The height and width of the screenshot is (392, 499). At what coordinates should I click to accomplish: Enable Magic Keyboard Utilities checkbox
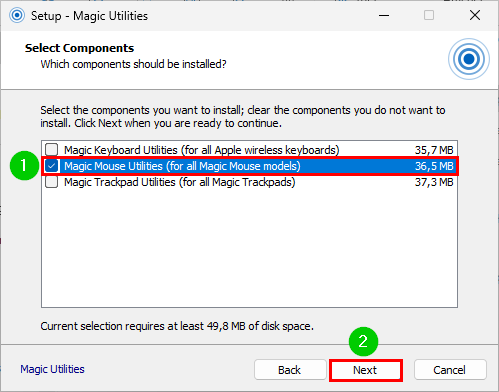(x=52, y=150)
